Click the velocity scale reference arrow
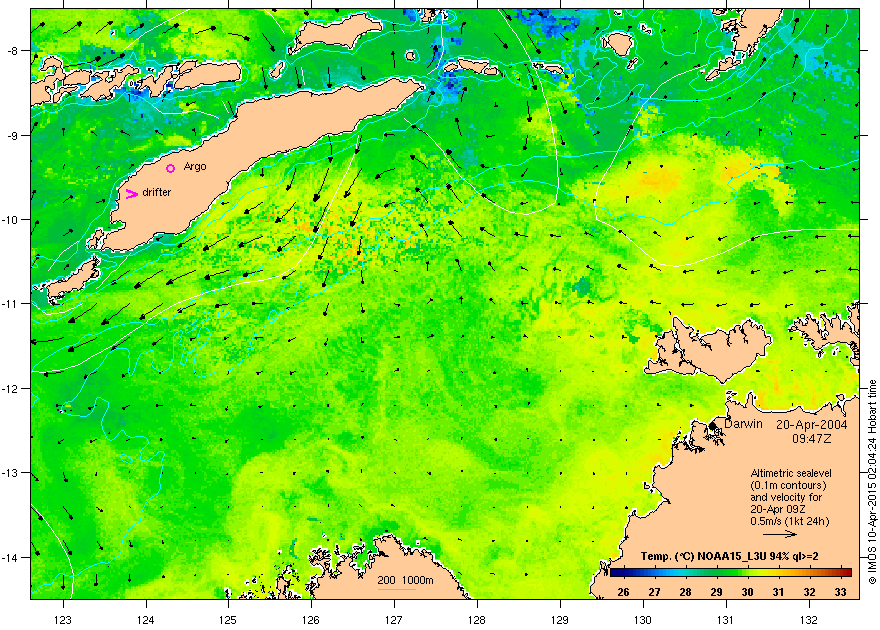This screenshot has width=880, height=630. 780,534
